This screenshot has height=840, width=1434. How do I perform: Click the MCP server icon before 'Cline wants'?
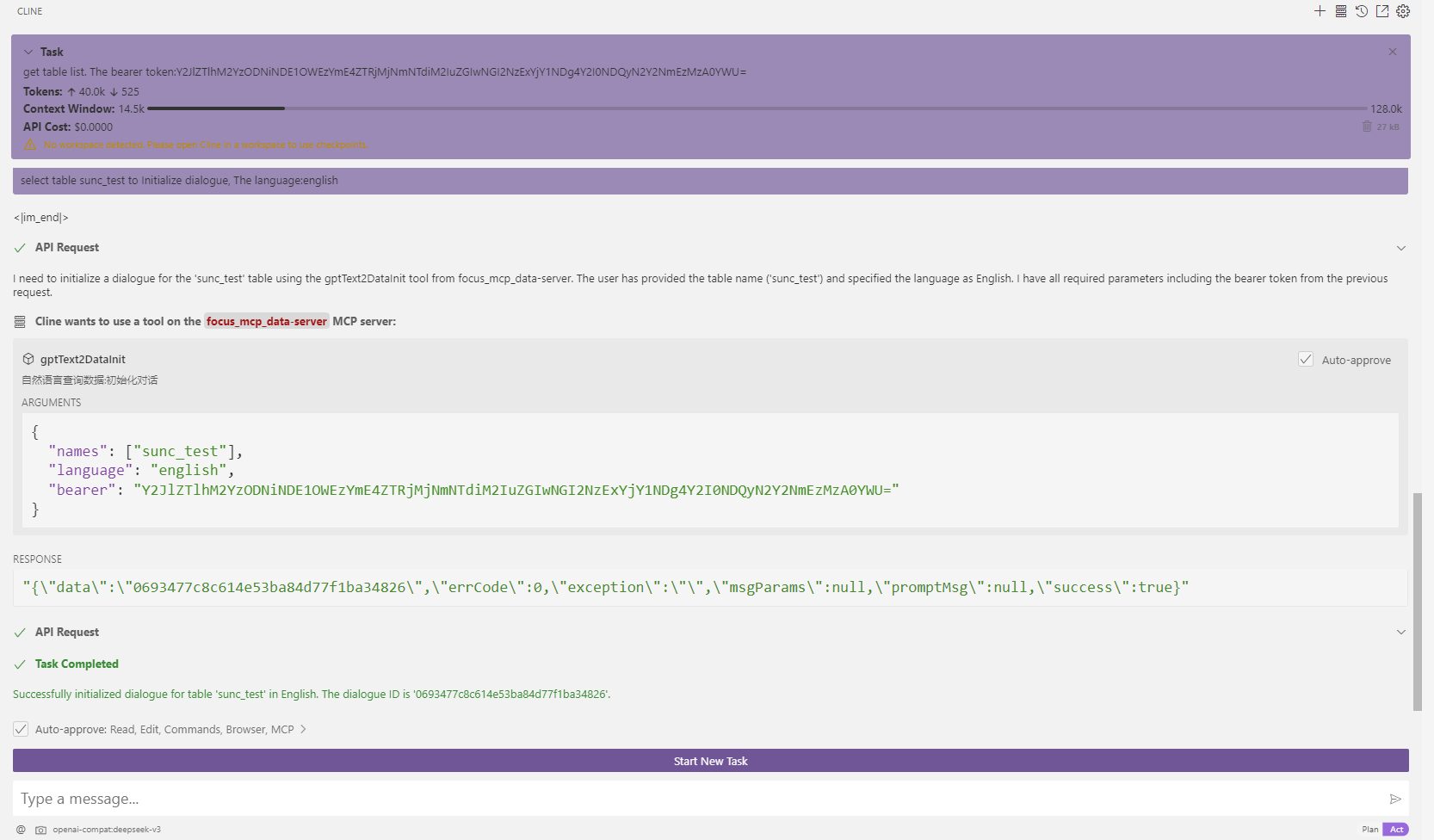point(20,322)
